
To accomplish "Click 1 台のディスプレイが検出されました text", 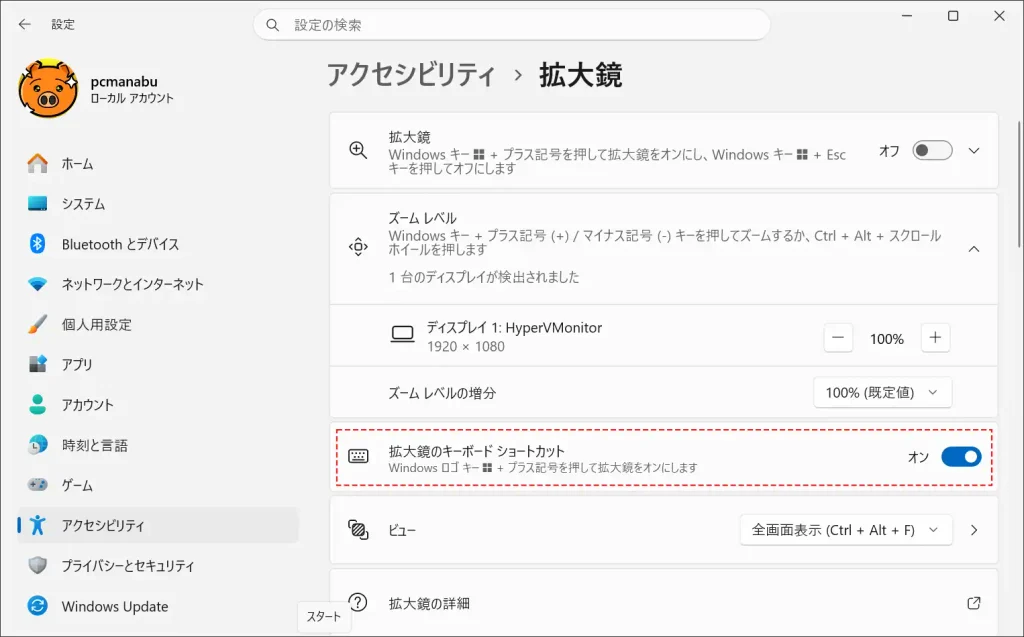I will coord(484,277).
